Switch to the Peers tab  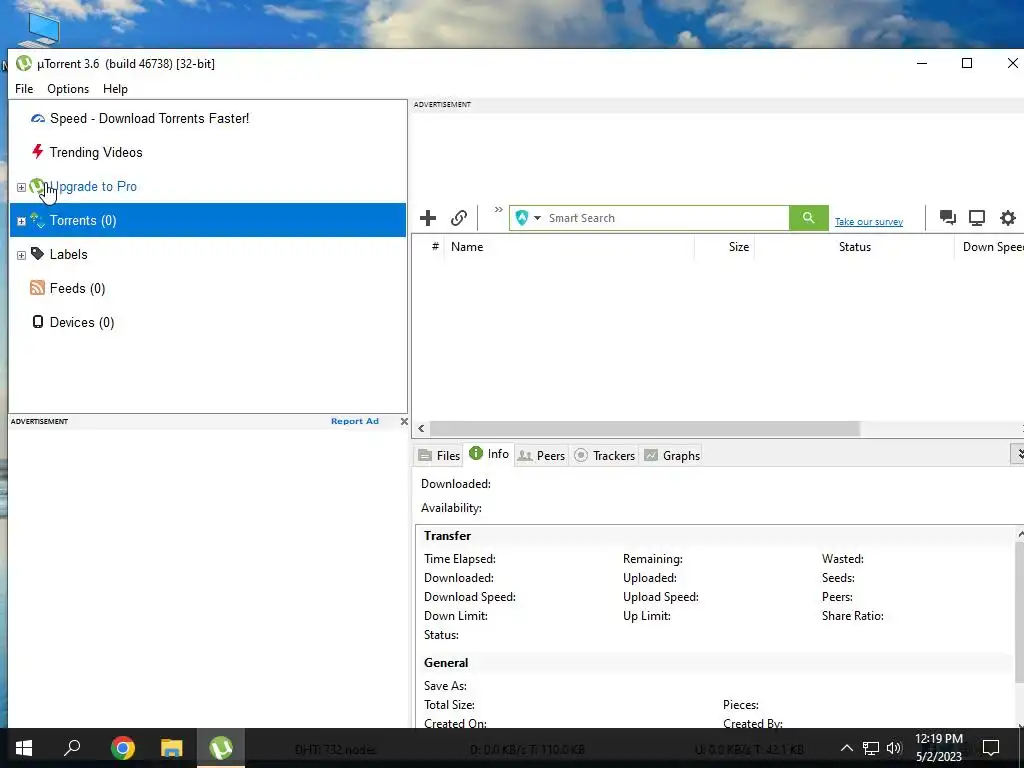pyautogui.click(x=541, y=455)
